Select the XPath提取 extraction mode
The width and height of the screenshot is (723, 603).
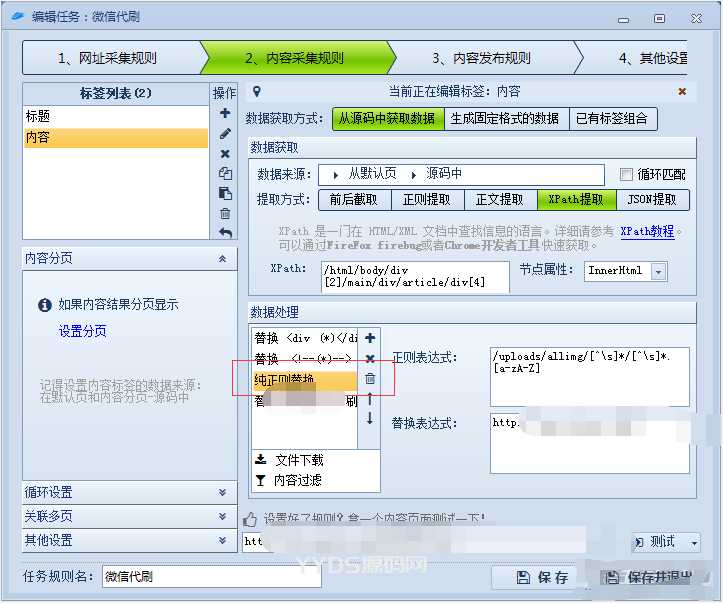[576, 199]
